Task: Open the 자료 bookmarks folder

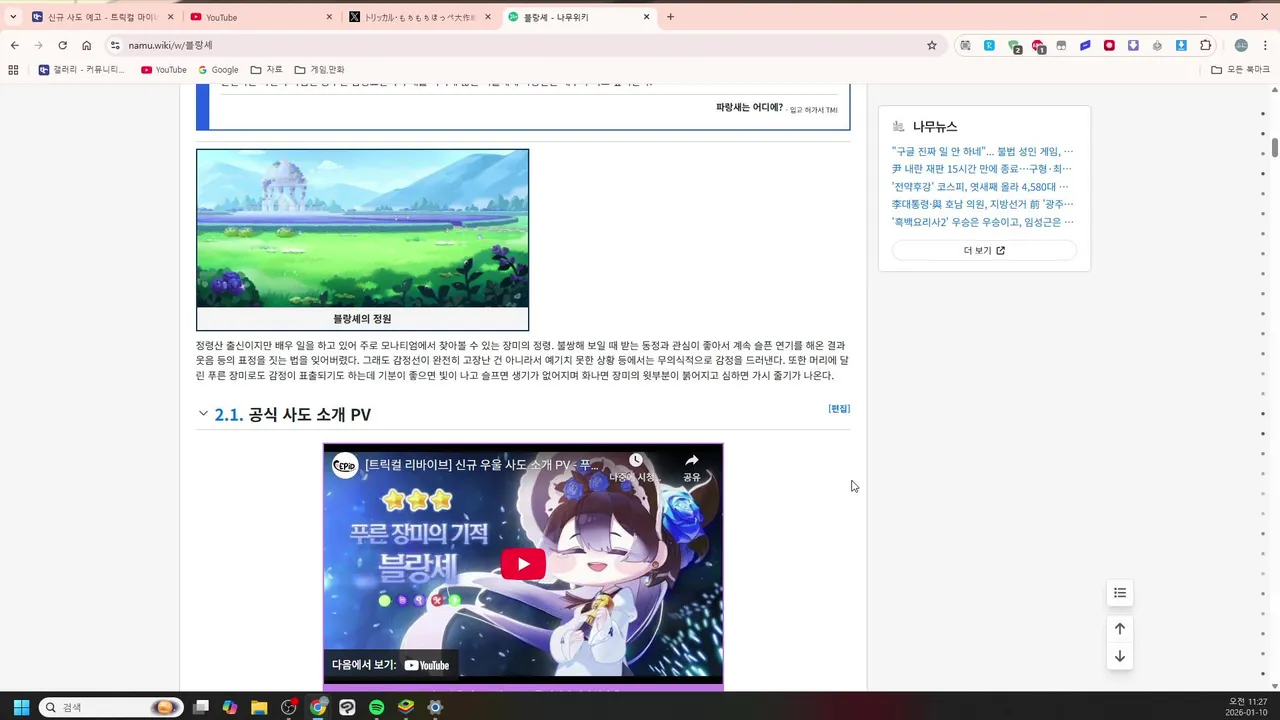Action: 266,70
